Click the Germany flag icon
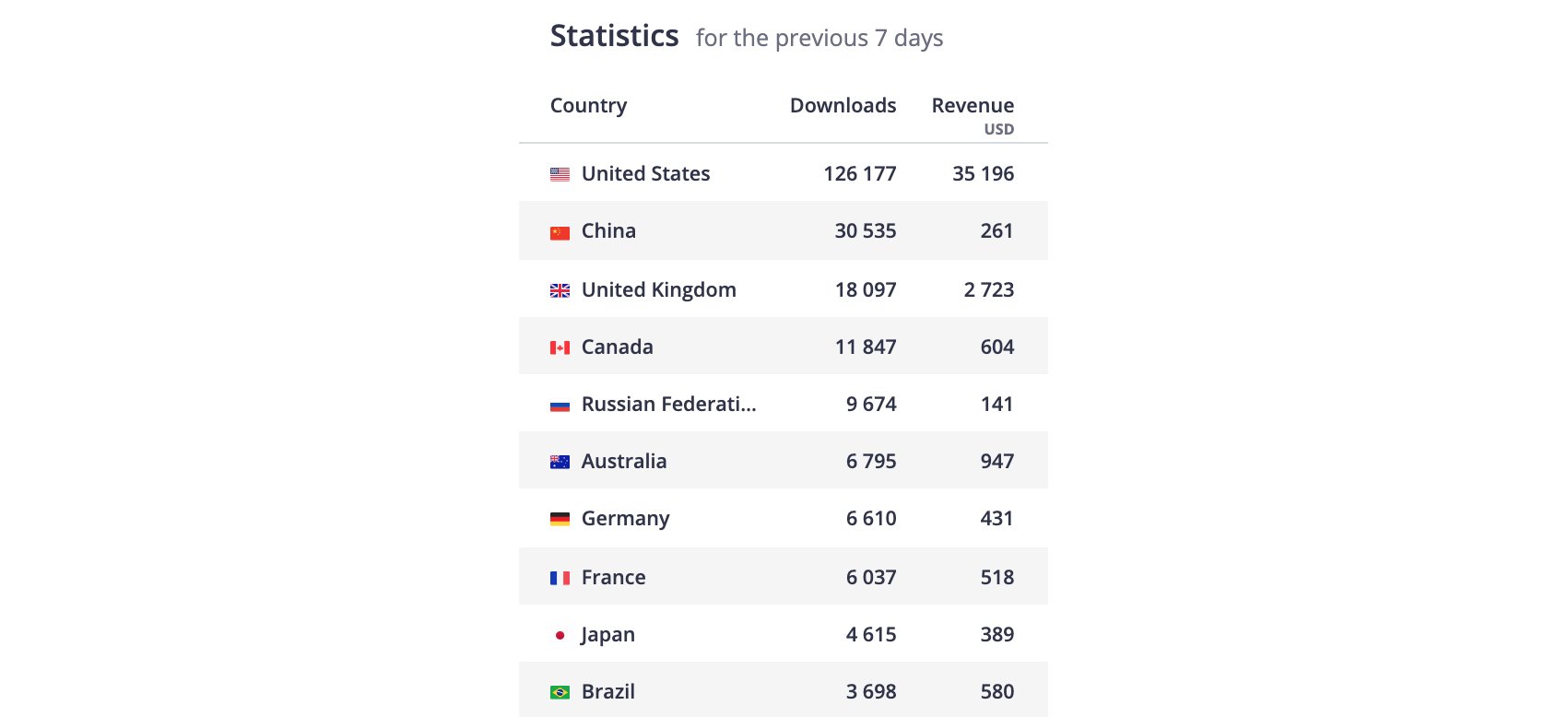Viewport: 1568px width, 717px height. (560, 519)
